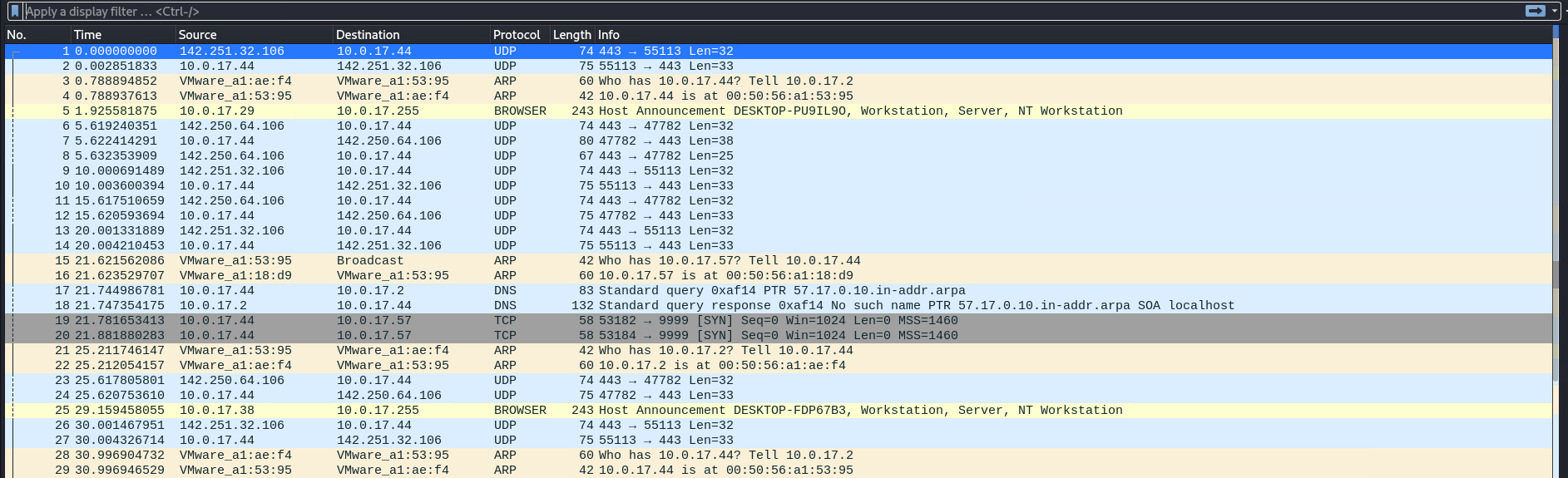Viewport: 1568px width, 478px height.
Task: Click the Destination column header
Action: [x=409, y=35]
